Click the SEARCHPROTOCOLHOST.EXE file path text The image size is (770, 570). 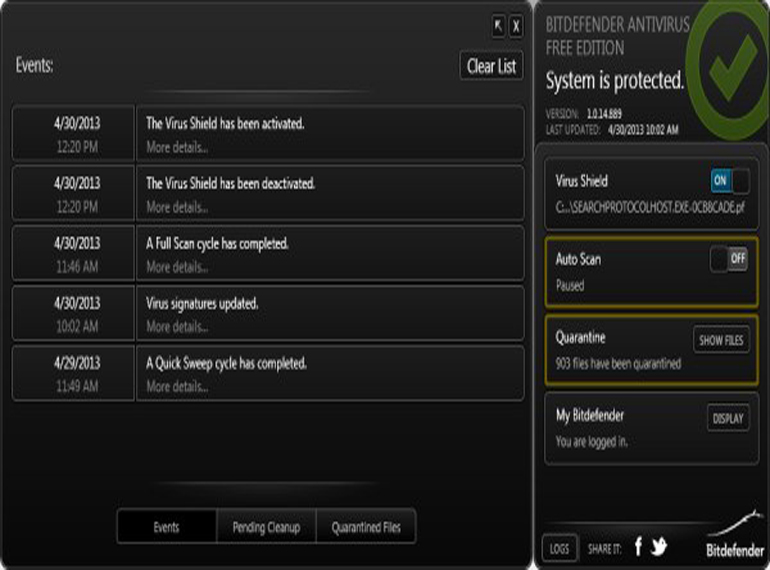pyautogui.click(x=650, y=208)
